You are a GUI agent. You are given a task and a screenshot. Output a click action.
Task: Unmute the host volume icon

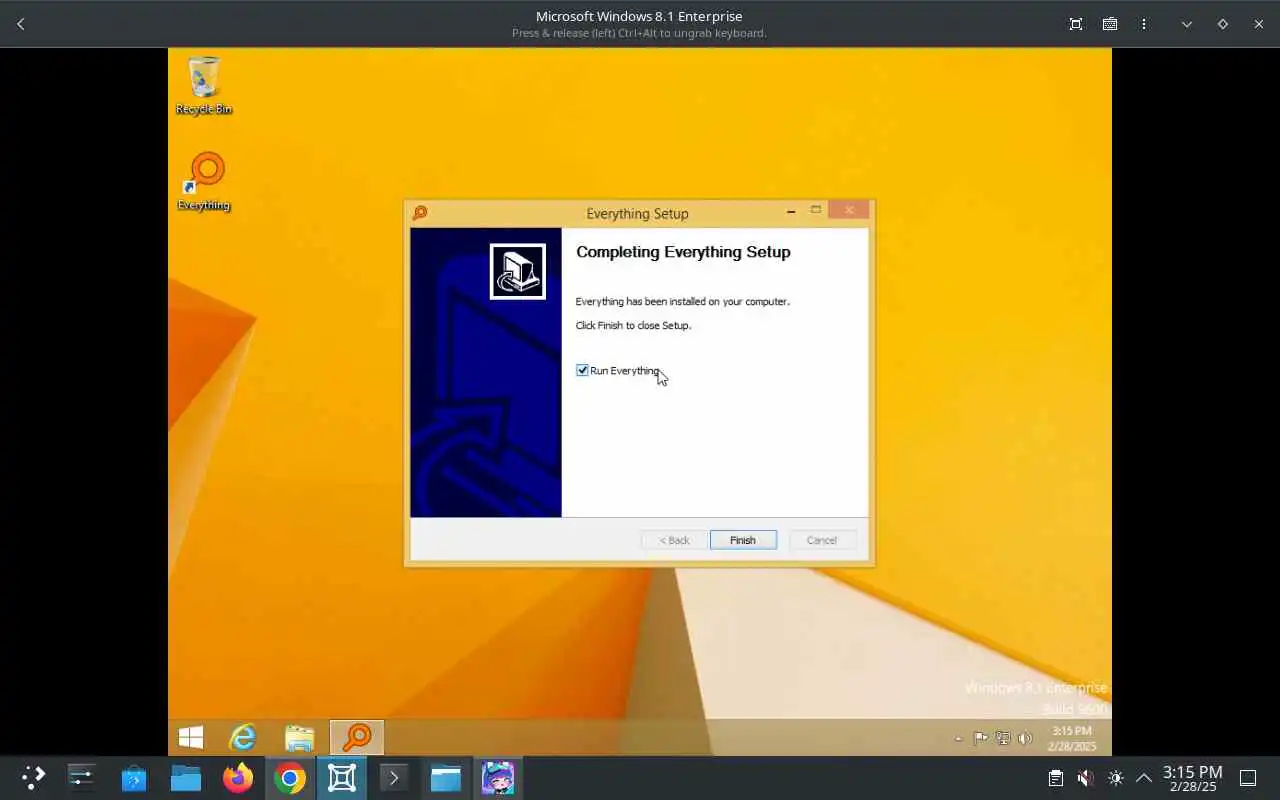(1085, 778)
